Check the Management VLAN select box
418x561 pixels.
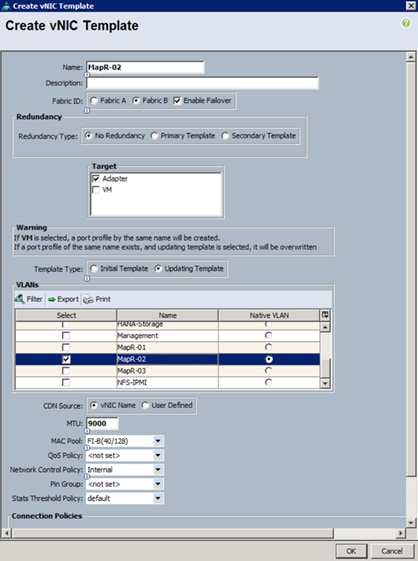pos(66,336)
